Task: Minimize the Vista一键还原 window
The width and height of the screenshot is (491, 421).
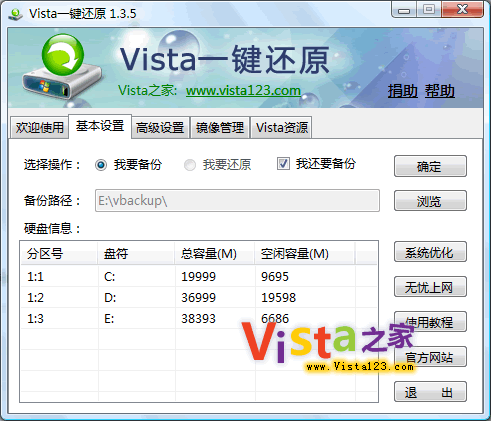Action: pos(404,10)
